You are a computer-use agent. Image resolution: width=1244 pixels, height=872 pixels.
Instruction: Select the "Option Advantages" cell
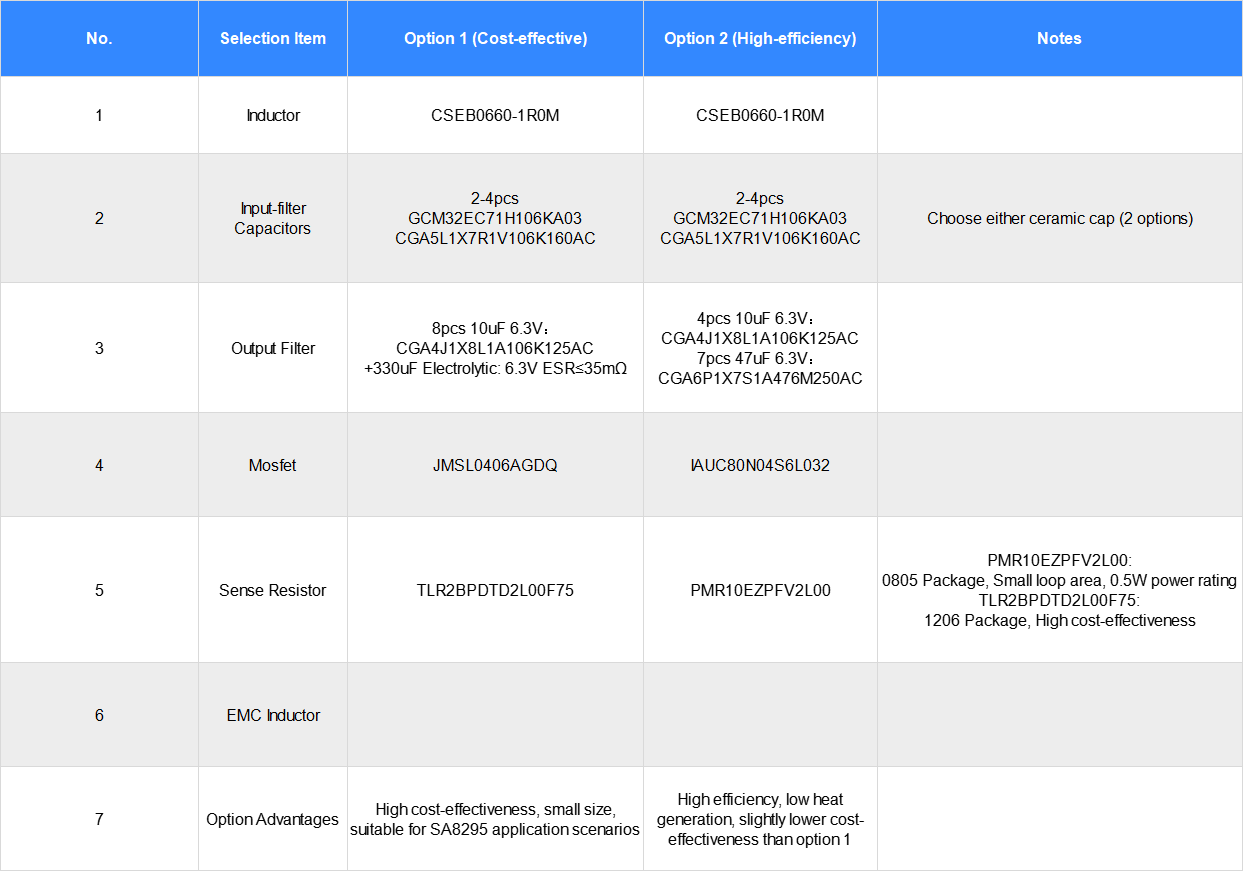tap(273, 819)
